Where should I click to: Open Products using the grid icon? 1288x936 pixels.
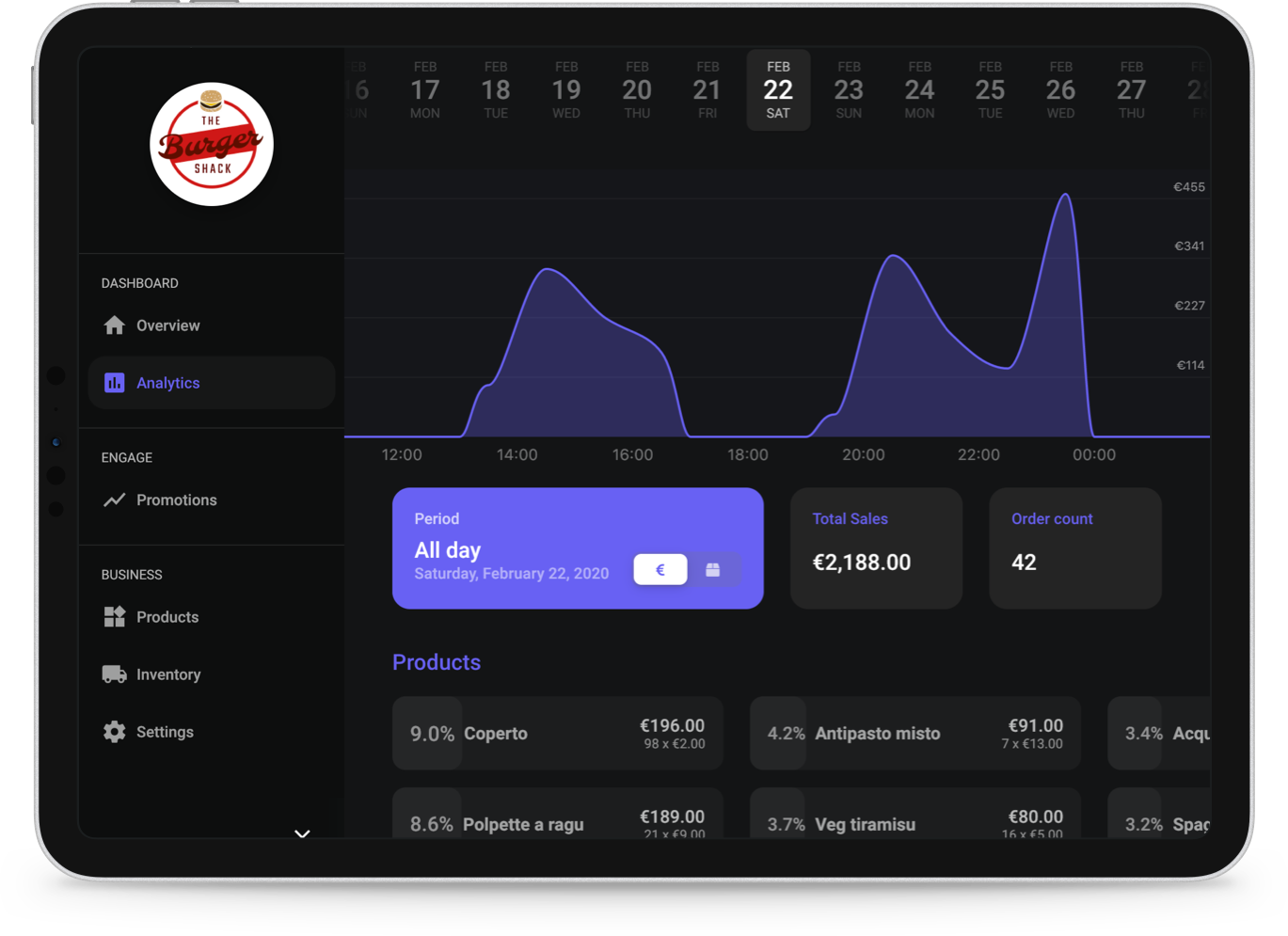114,617
